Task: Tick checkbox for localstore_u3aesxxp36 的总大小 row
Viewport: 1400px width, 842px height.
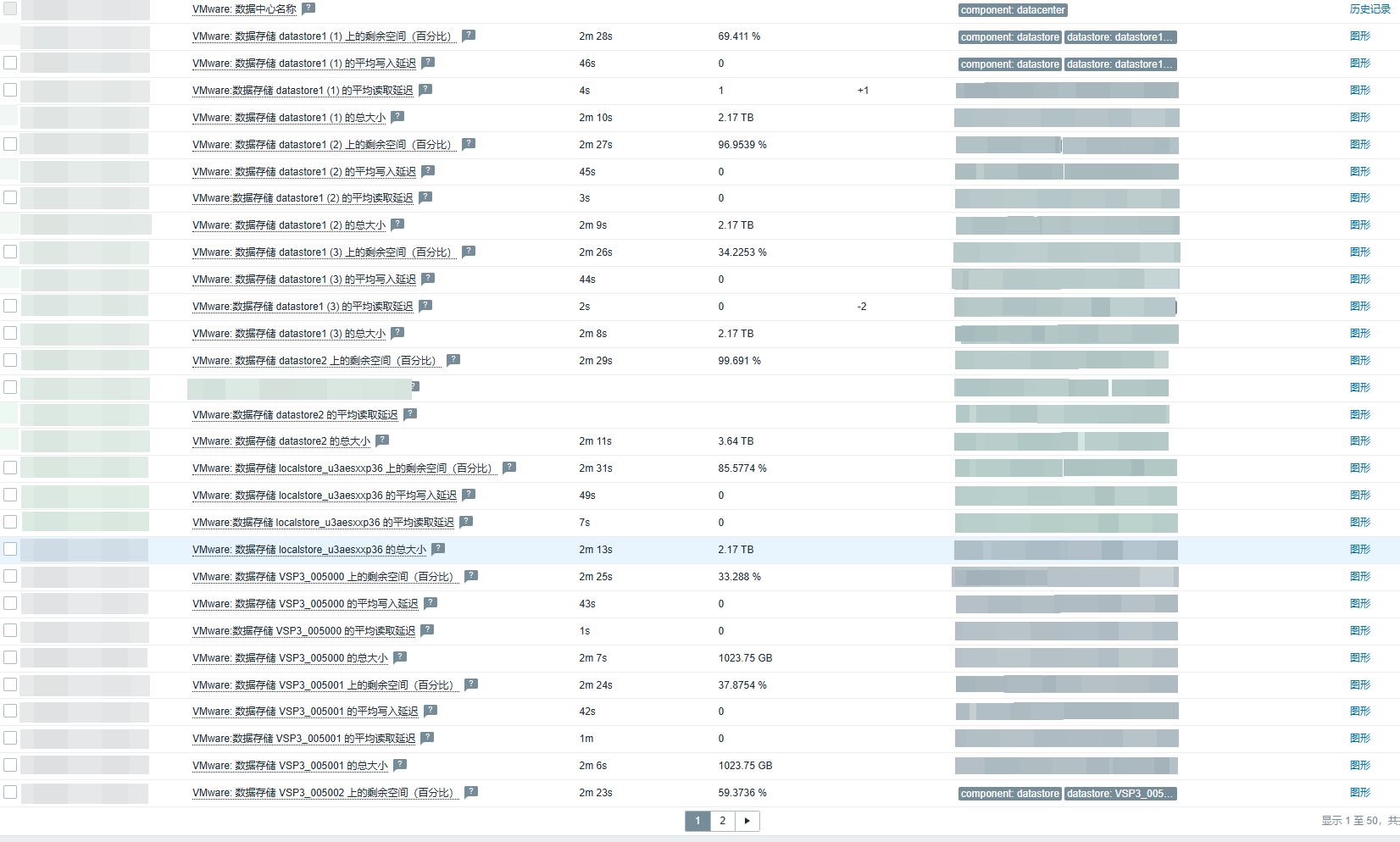Action: [x=10, y=549]
